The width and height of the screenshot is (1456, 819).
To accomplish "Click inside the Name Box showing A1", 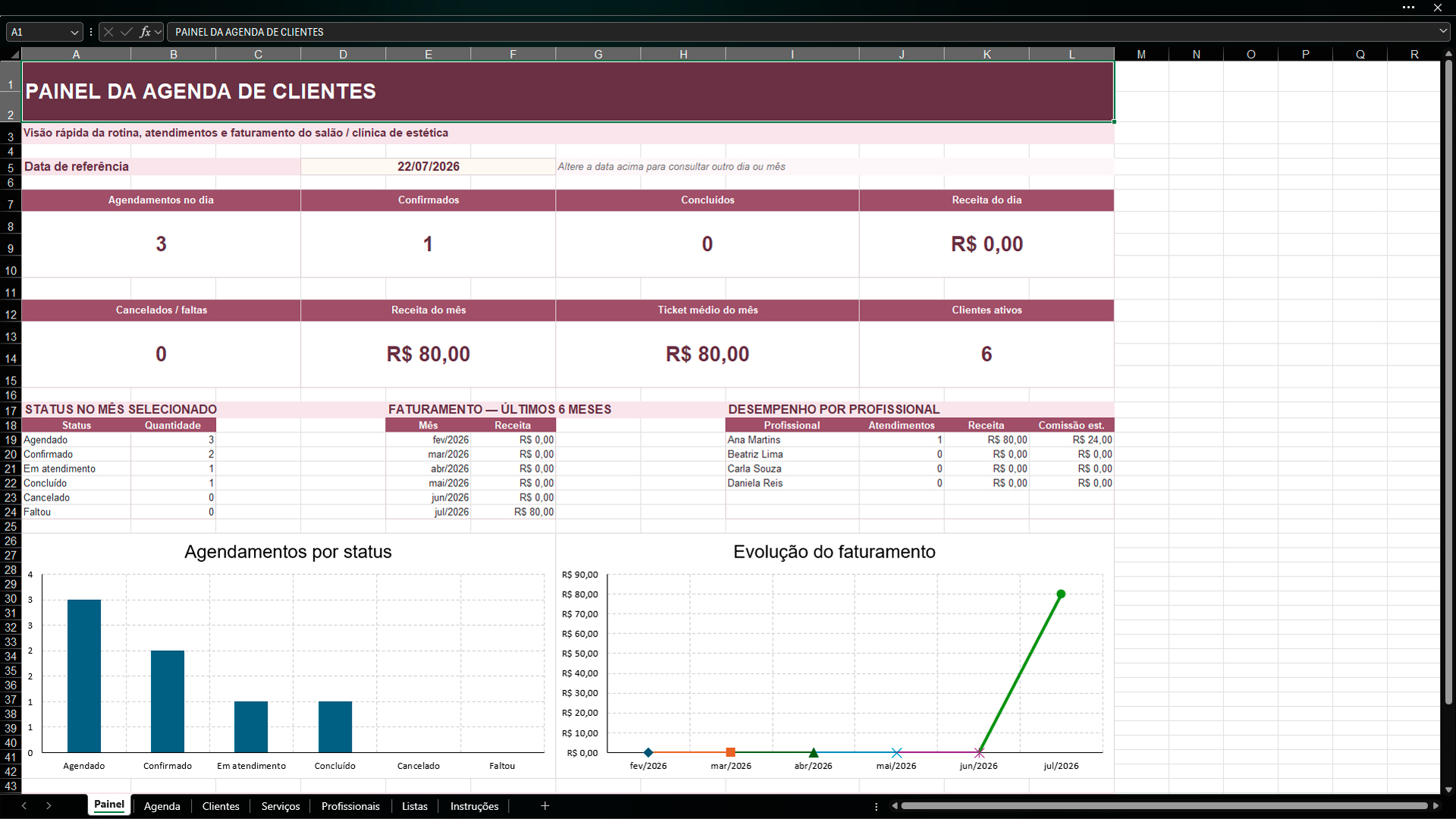I will (x=38, y=32).
